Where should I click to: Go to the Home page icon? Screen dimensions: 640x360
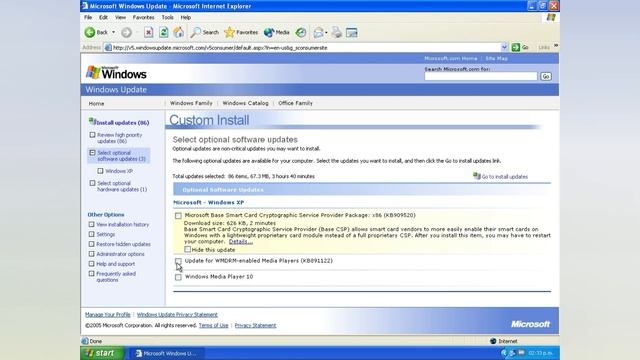coord(178,32)
